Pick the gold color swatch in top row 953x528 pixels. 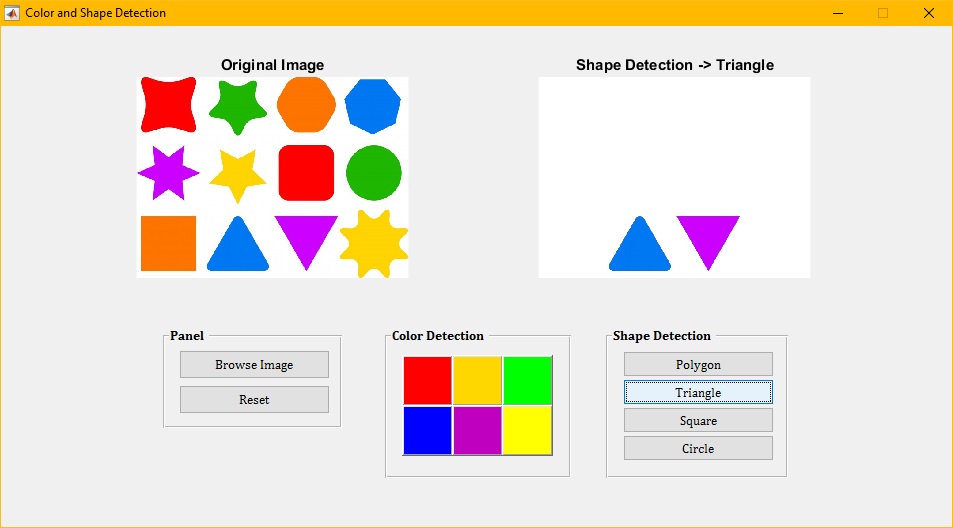click(x=478, y=380)
